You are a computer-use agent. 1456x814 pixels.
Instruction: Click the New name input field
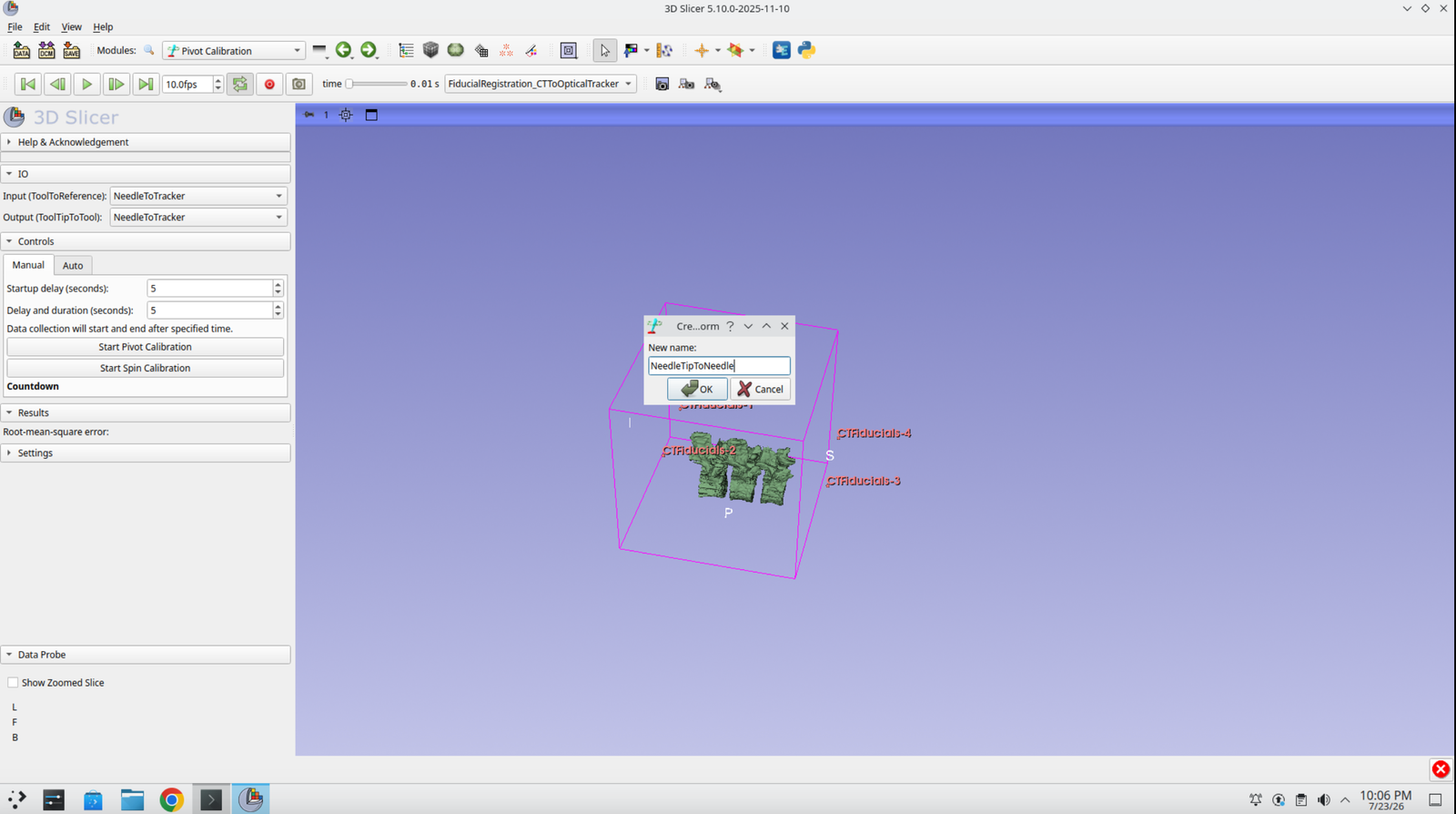tap(719, 366)
